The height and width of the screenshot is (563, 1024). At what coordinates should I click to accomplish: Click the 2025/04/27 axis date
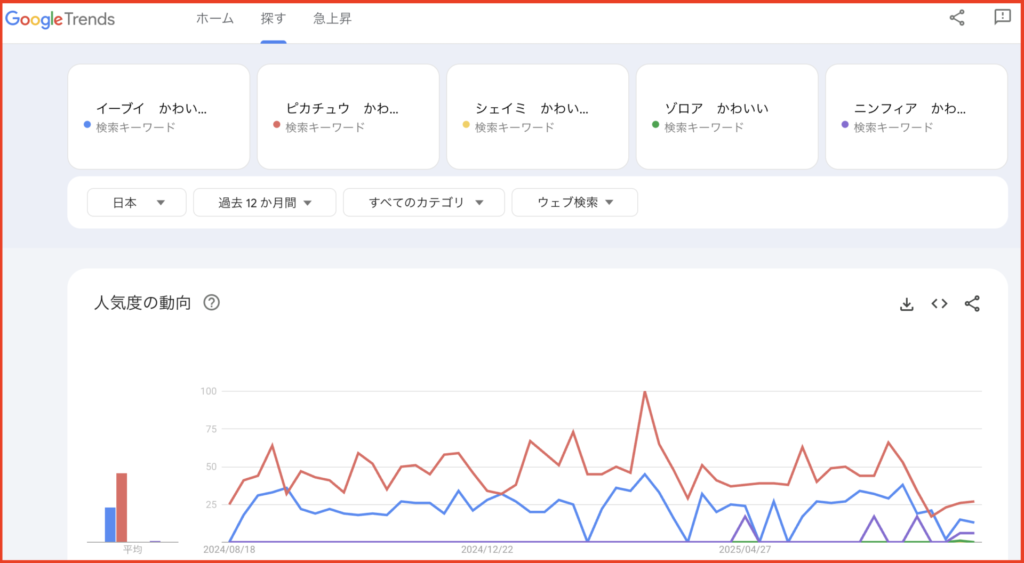pyautogui.click(x=743, y=550)
